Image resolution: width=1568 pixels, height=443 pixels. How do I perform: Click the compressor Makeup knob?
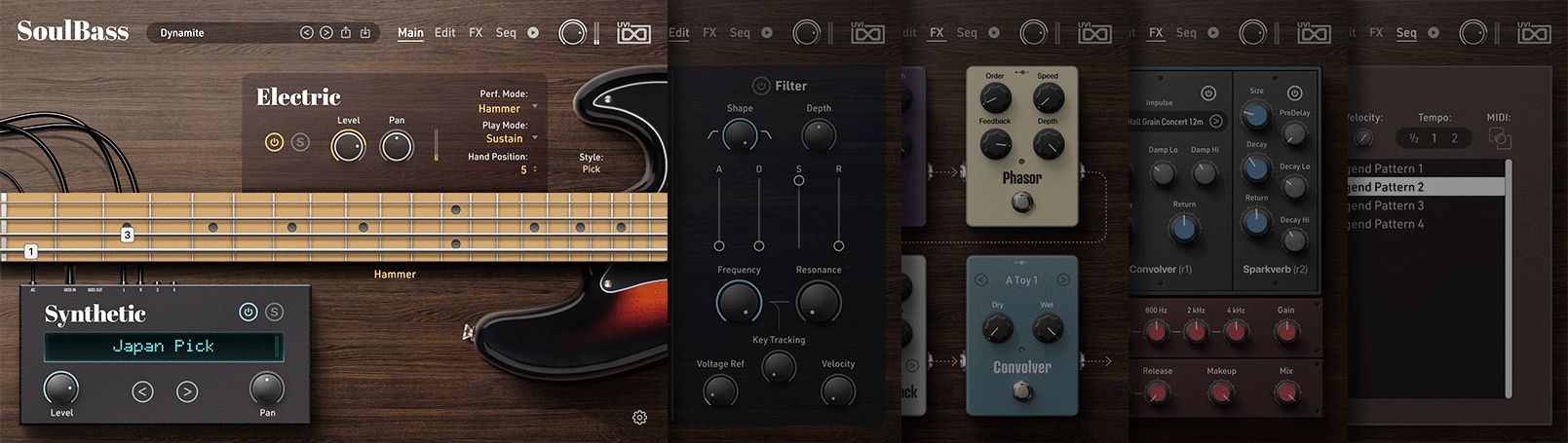[1220, 392]
